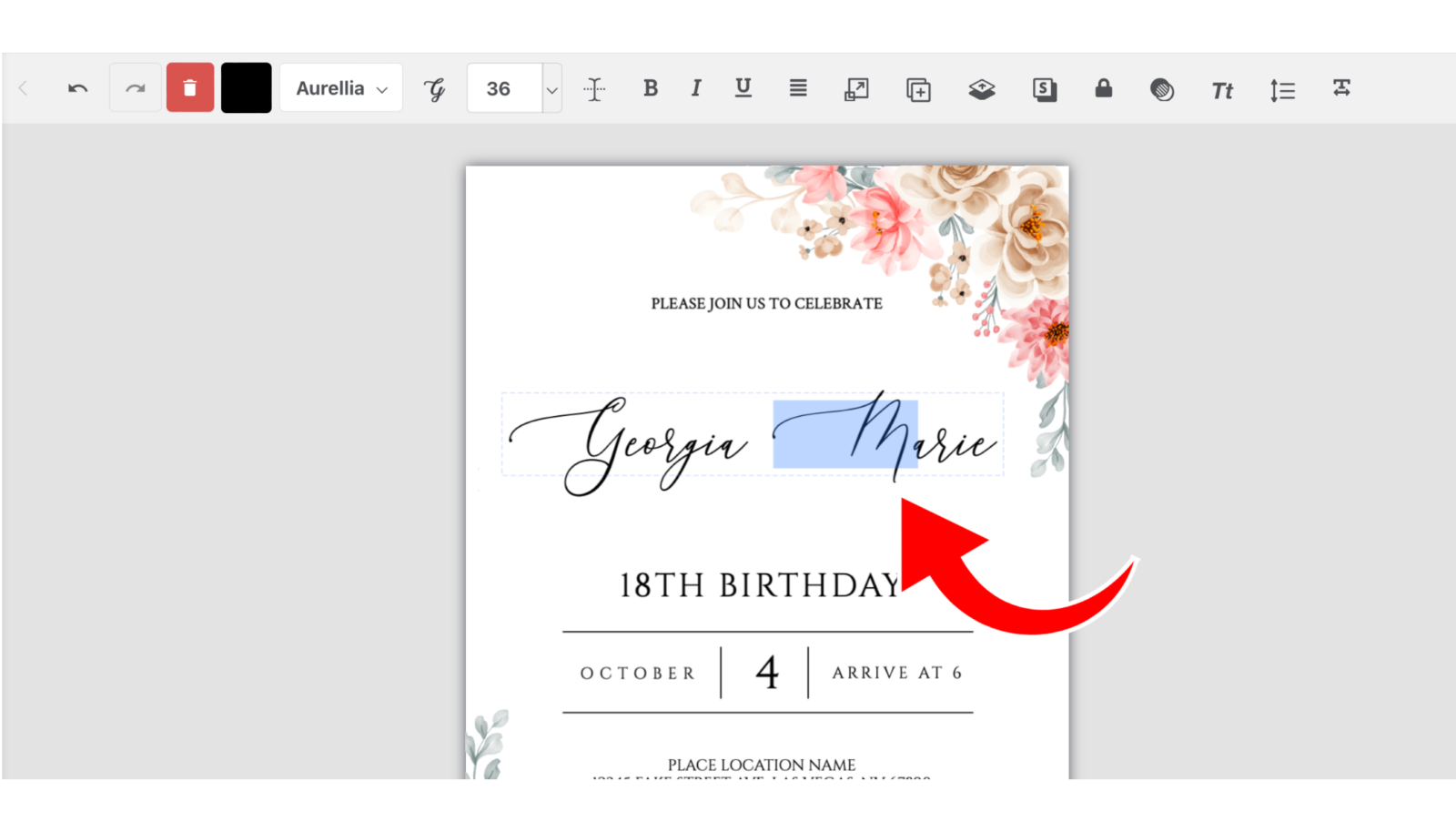Screen dimensions: 1456x832
Task: Toggle italic formatting
Action: 696,88
